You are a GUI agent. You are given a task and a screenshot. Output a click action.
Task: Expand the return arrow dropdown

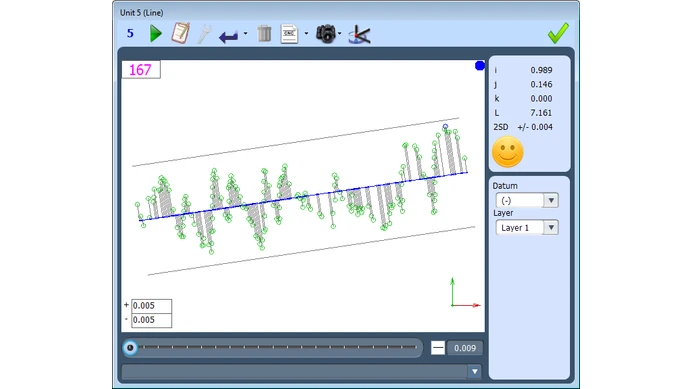(x=245, y=34)
